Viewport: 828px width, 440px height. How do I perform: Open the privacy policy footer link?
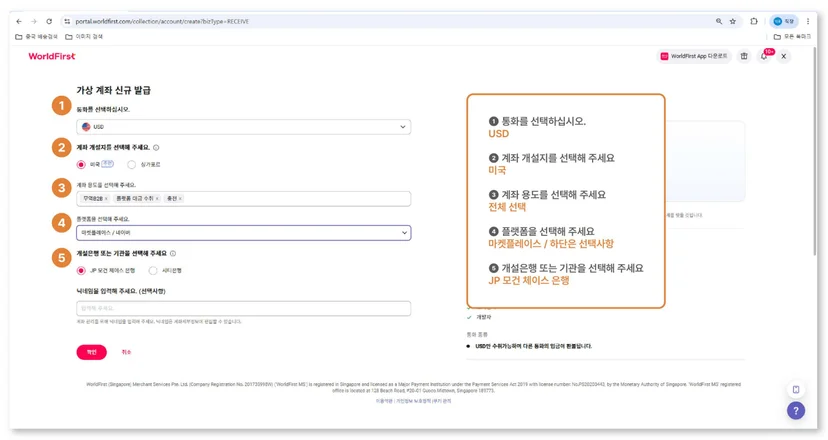tap(413, 401)
